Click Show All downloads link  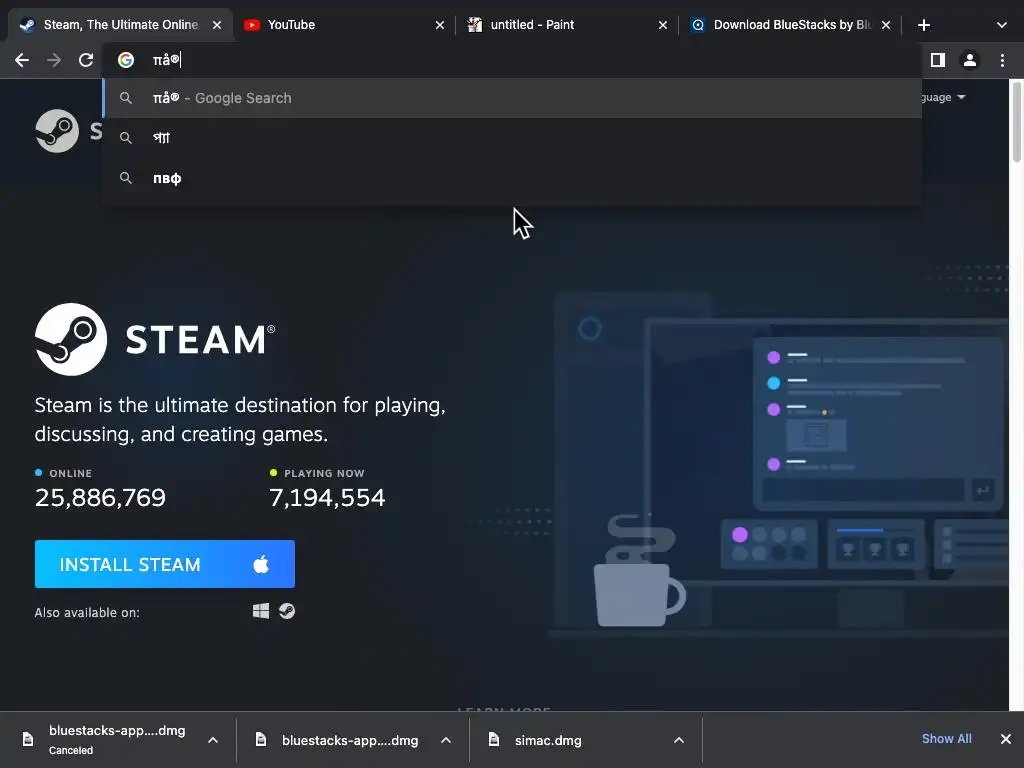[x=946, y=739]
